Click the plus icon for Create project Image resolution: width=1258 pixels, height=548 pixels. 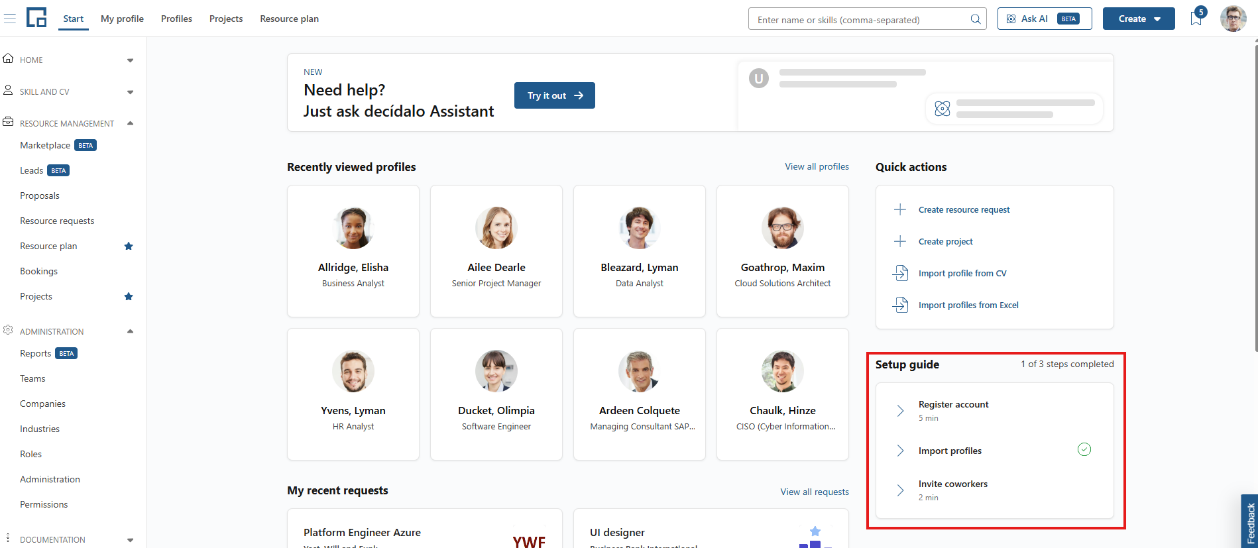click(899, 241)
